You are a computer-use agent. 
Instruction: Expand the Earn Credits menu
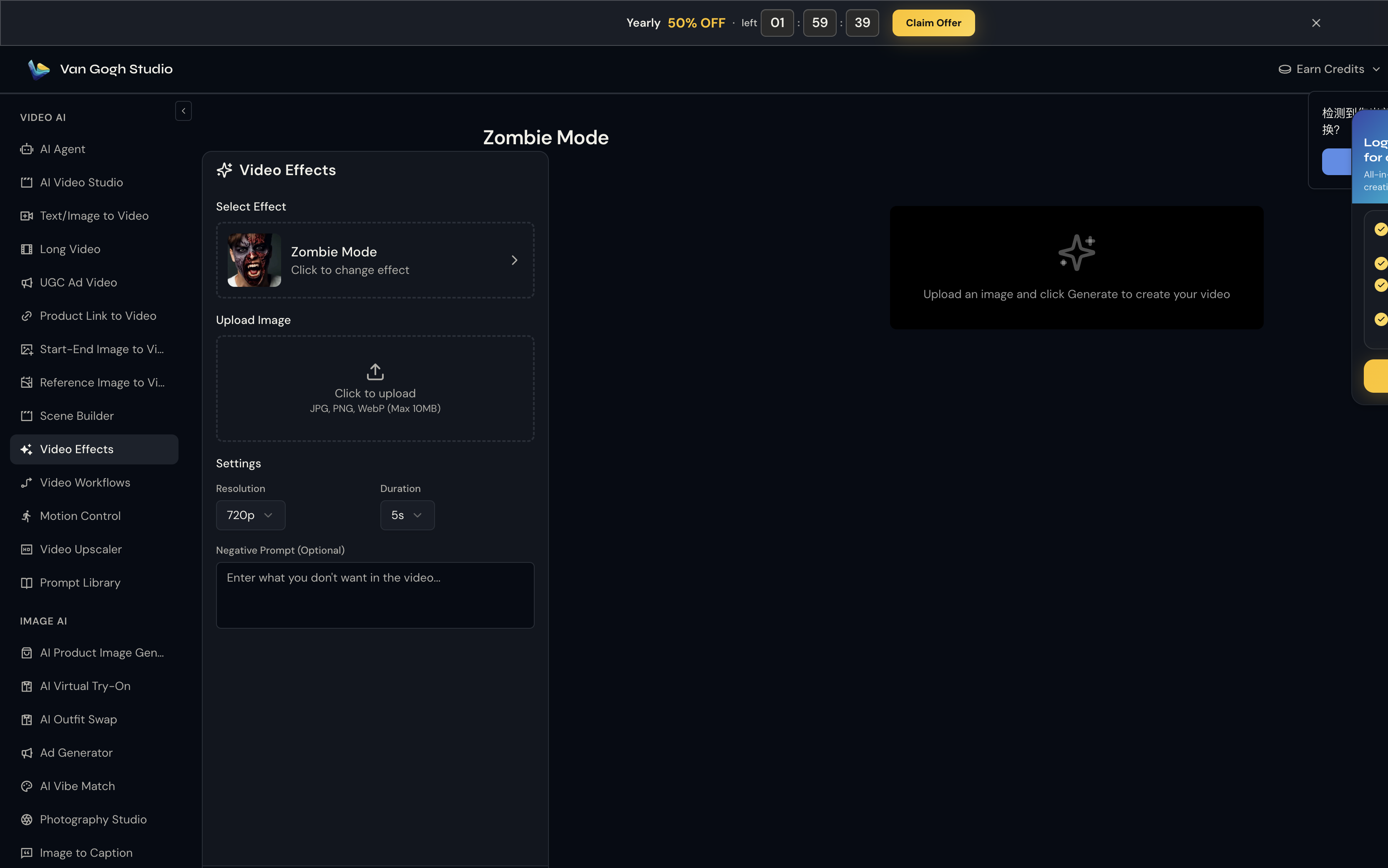(x=1329, y=70)
